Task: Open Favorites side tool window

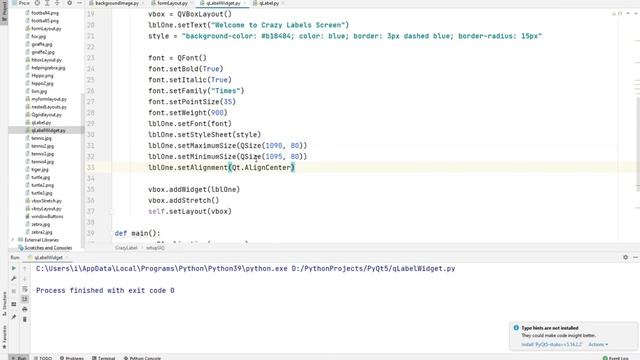Action: (4, 336)
